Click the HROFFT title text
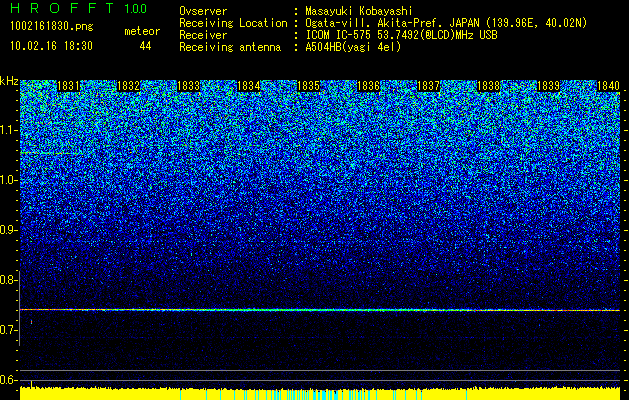The image size is (629, 400). (62, 8)
